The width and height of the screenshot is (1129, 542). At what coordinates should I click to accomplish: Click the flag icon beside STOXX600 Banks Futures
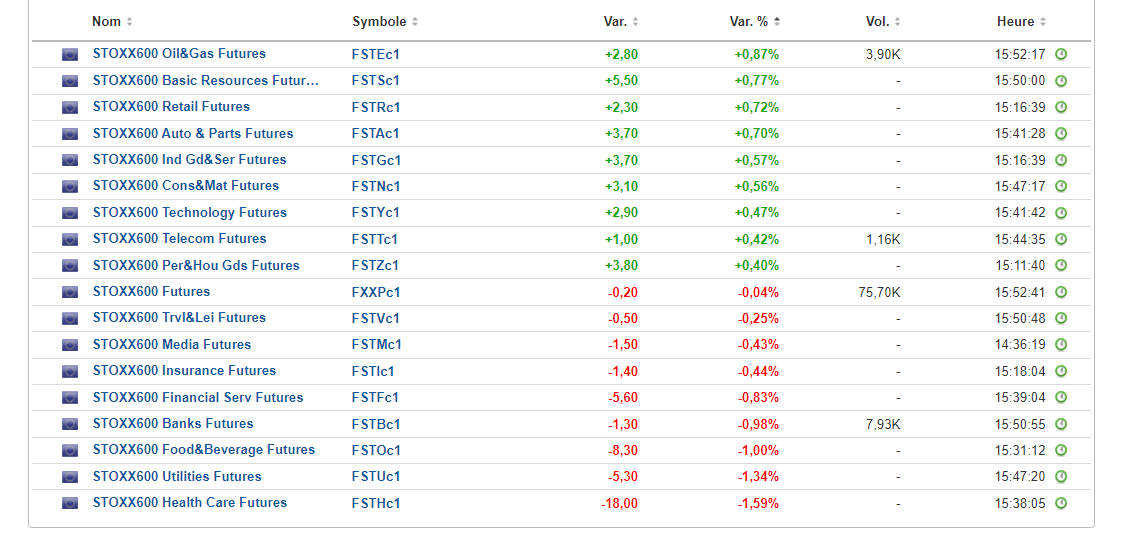pyautogui.click(x=70, y=424)
